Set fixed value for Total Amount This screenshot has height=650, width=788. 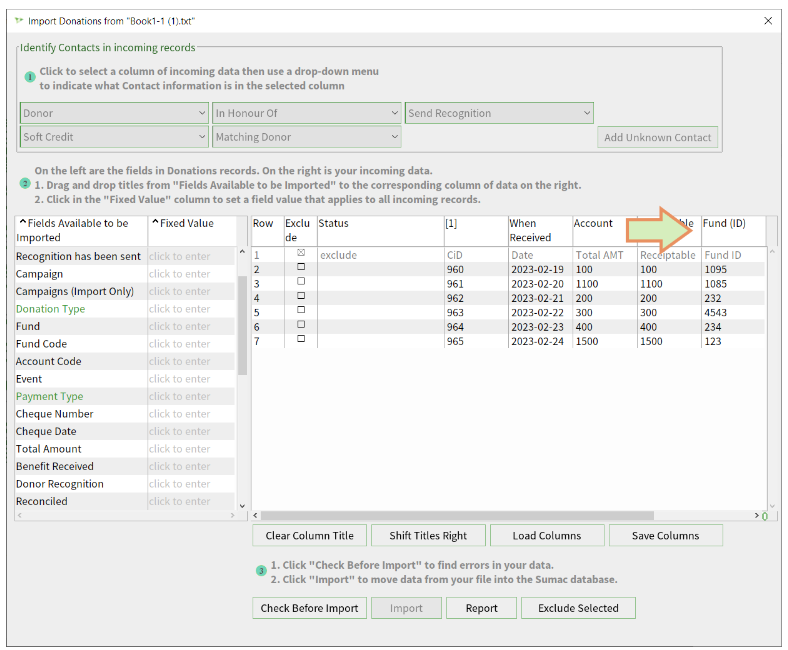(191, 449)
